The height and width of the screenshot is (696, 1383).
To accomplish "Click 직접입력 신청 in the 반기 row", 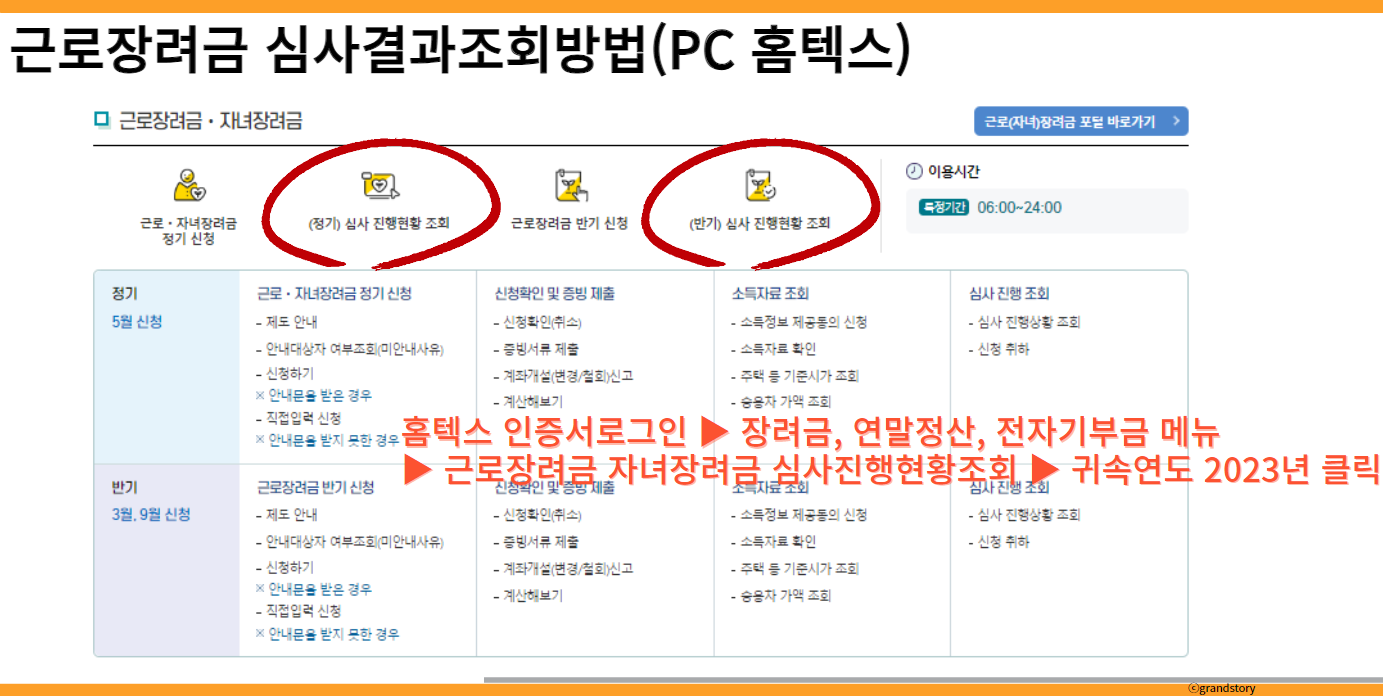I will (x=299, y=611).
